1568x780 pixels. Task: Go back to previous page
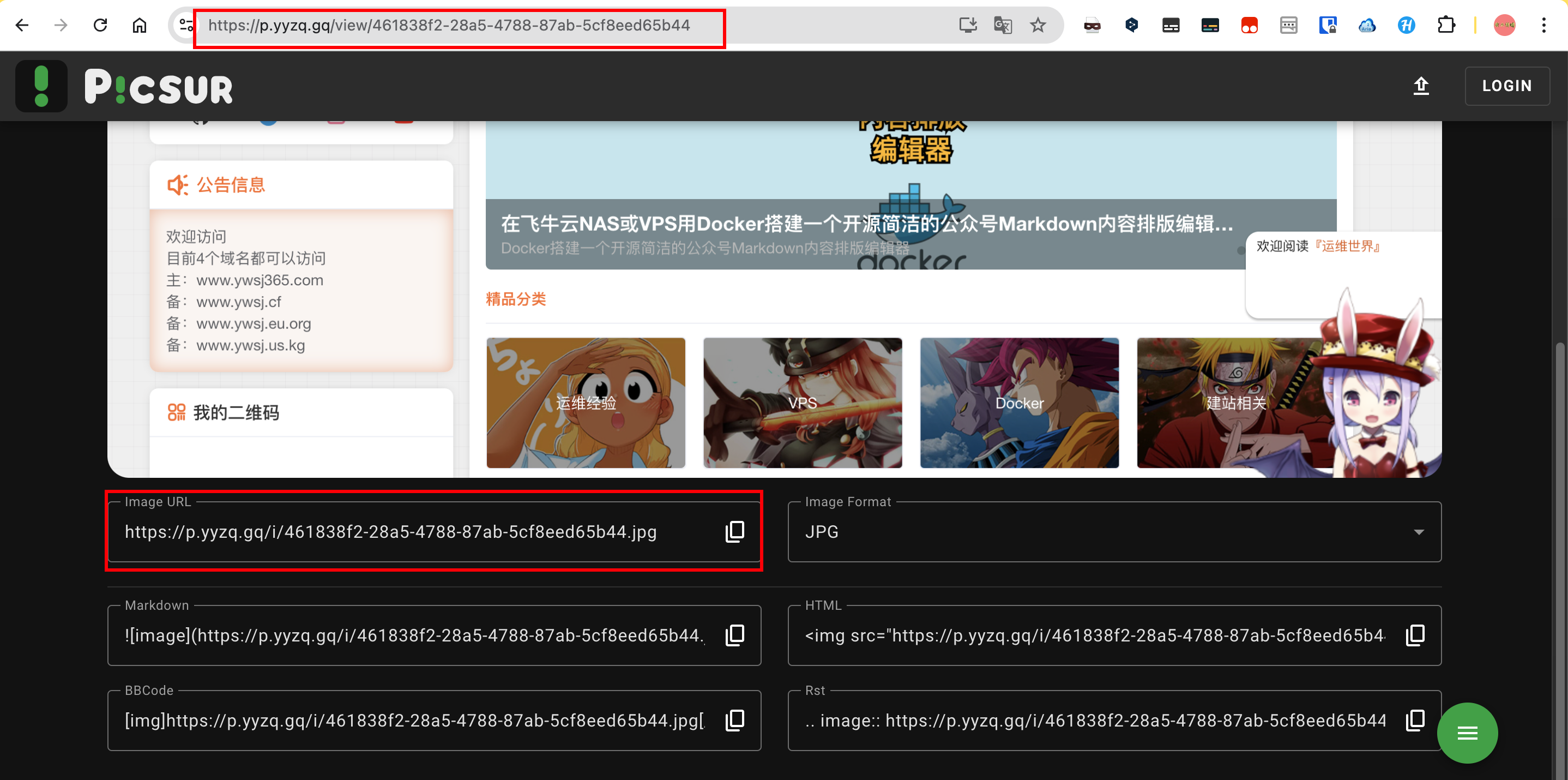(x=22, y=25)
